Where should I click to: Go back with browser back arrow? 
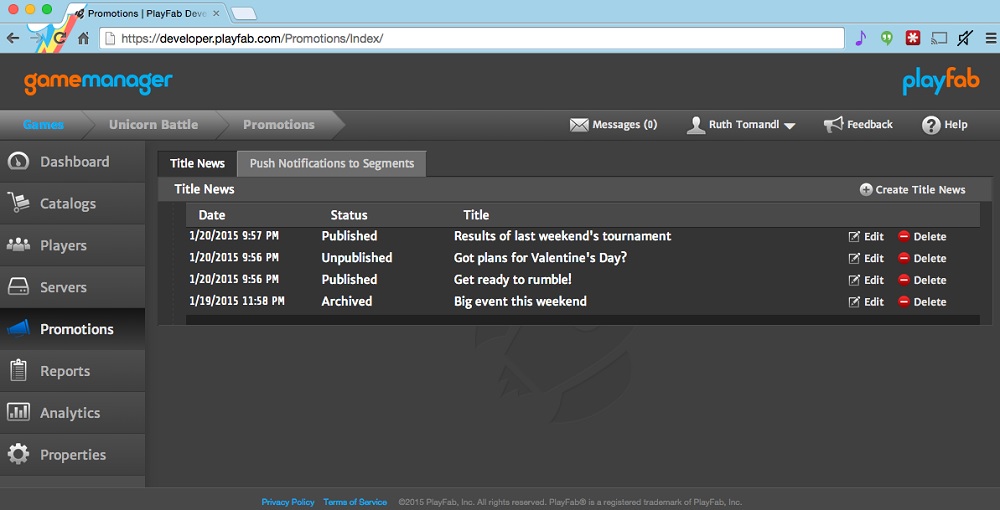pos(13,38)
